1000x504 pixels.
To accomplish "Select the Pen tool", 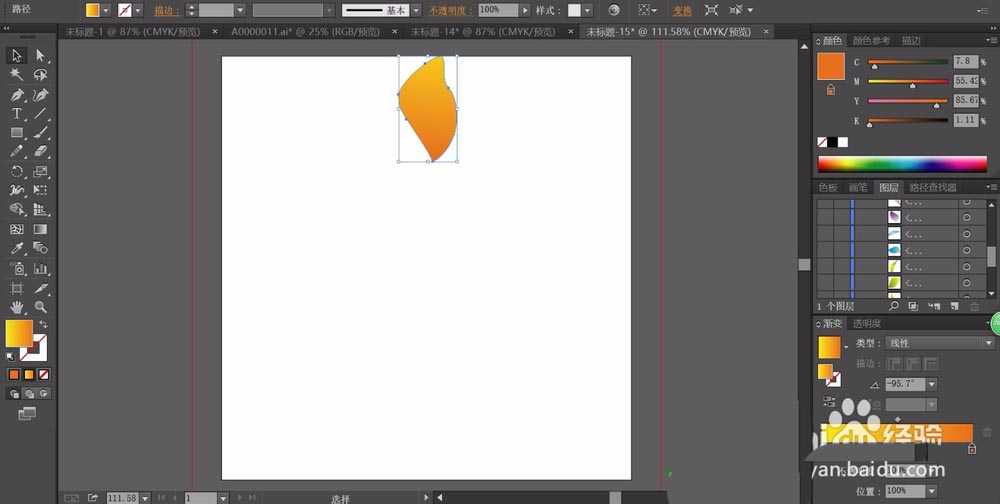I will [x=17, y=95].
